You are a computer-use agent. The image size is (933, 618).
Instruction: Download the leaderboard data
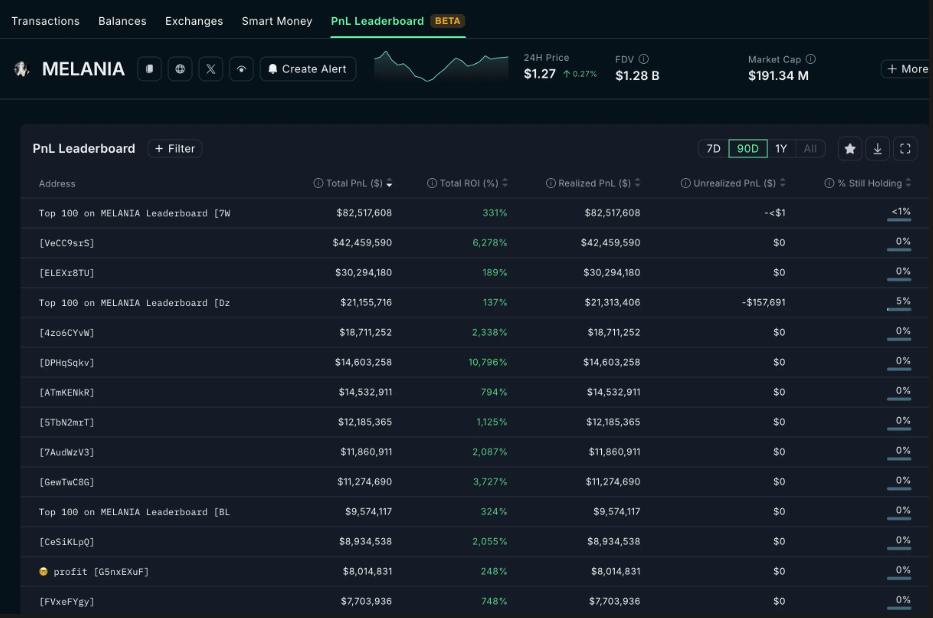click(877, 148)
